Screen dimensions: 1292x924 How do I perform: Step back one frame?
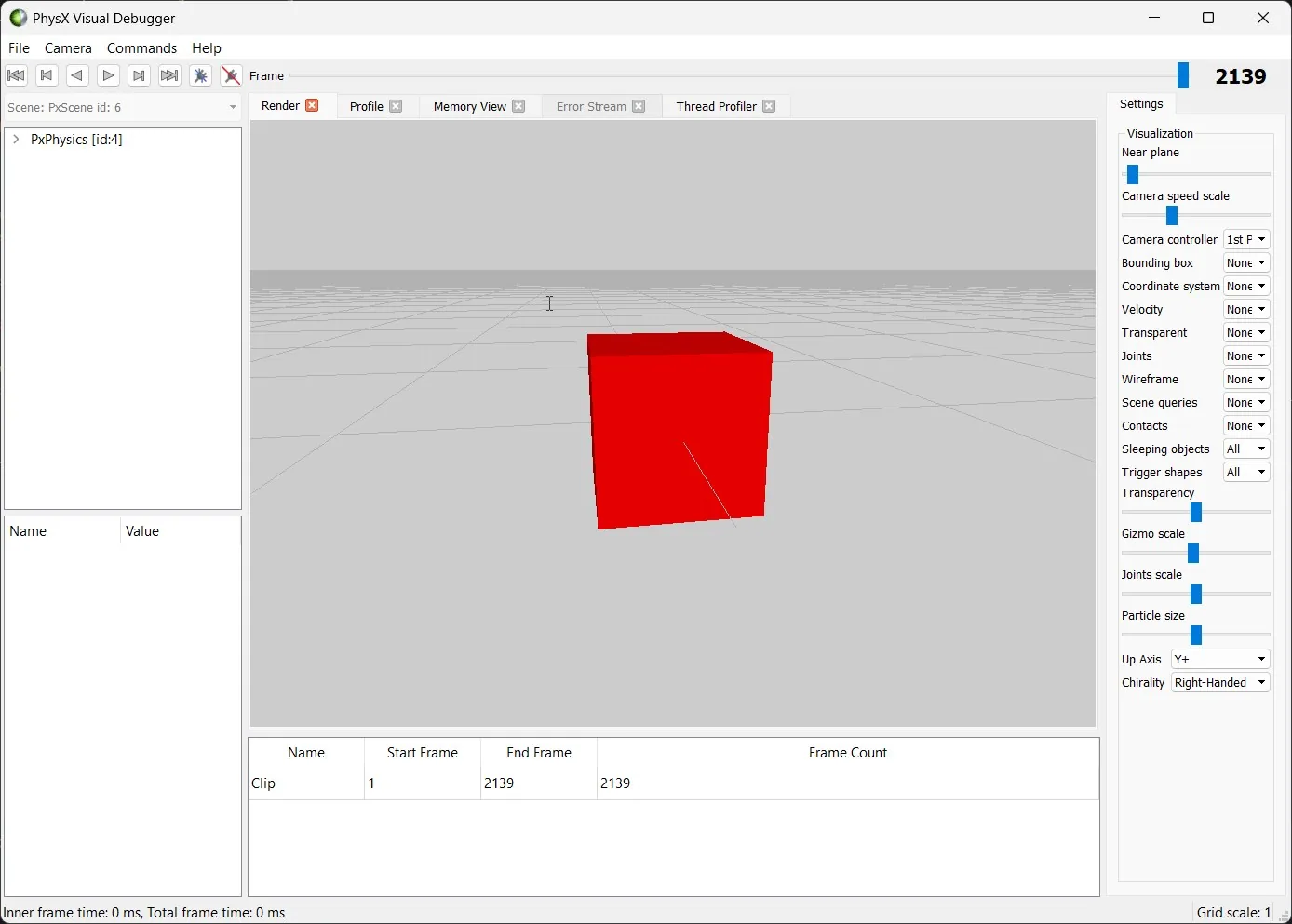[47, 76]
